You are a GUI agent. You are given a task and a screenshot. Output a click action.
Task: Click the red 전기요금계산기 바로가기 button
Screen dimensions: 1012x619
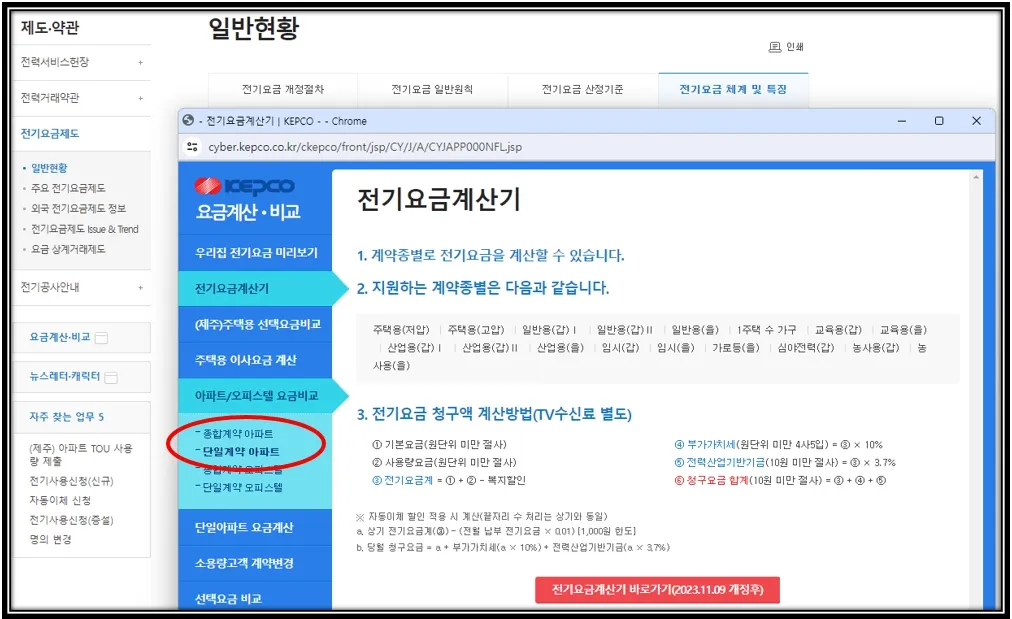656,589
